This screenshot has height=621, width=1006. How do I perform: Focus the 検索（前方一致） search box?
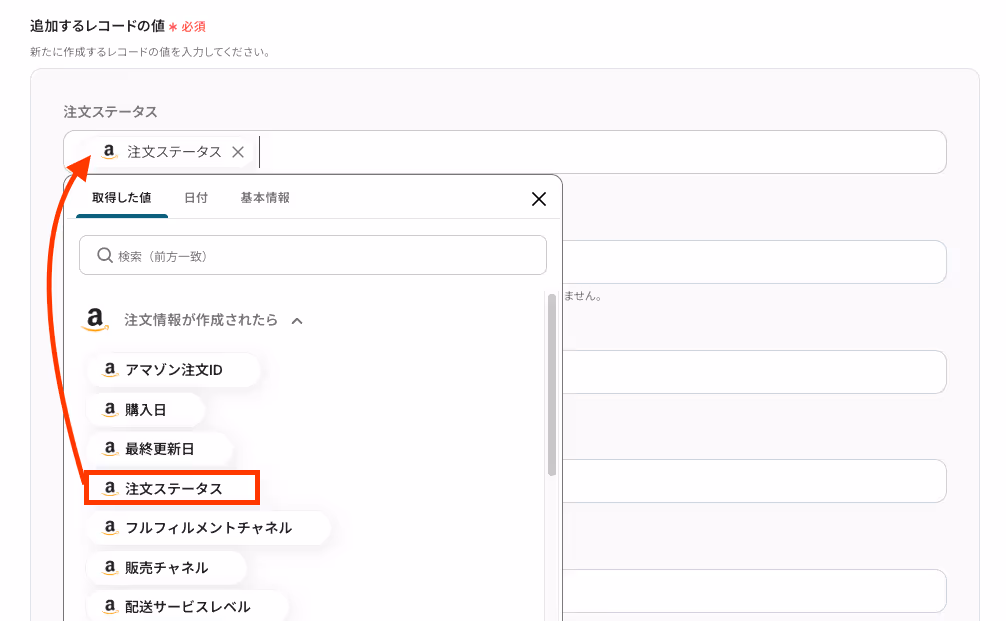pyautogui.click(x=312, y=255)
